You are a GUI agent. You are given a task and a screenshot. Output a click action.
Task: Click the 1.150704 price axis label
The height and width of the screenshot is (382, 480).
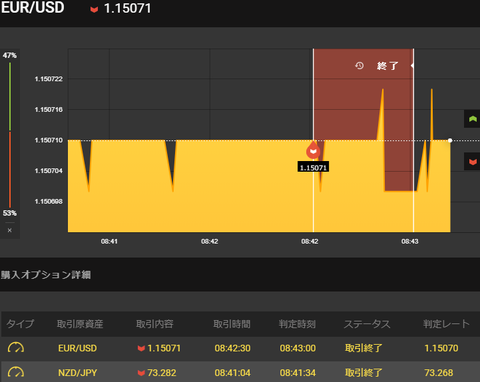click(49, 171)
